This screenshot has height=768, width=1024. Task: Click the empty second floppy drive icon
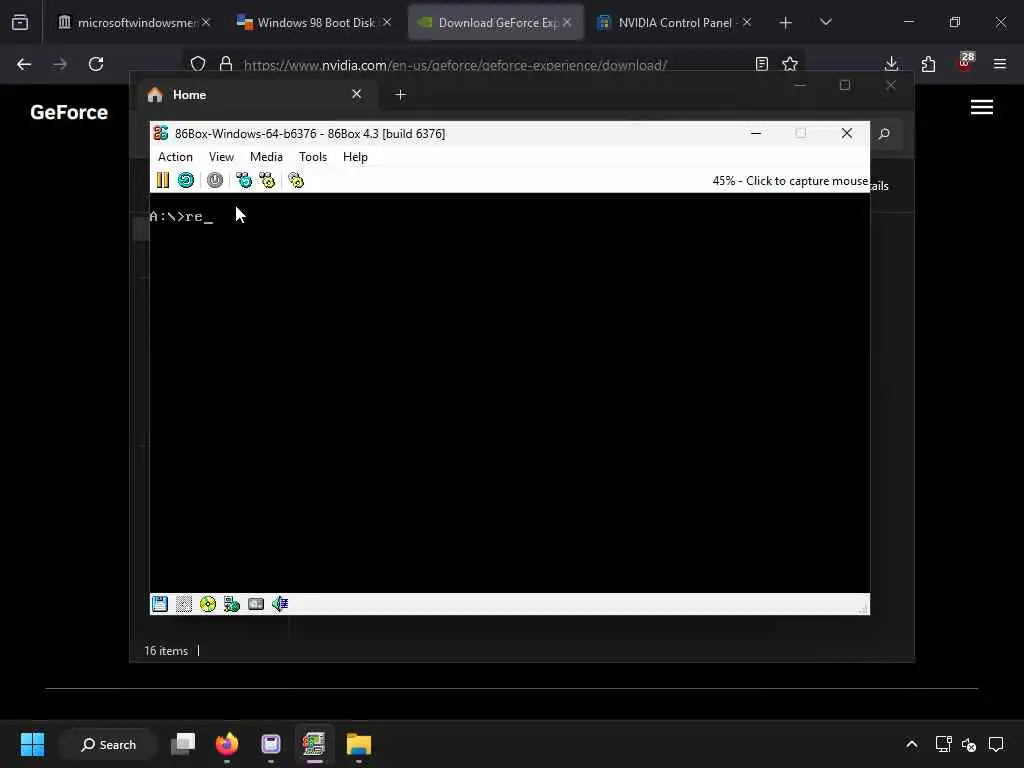[184, 604]
